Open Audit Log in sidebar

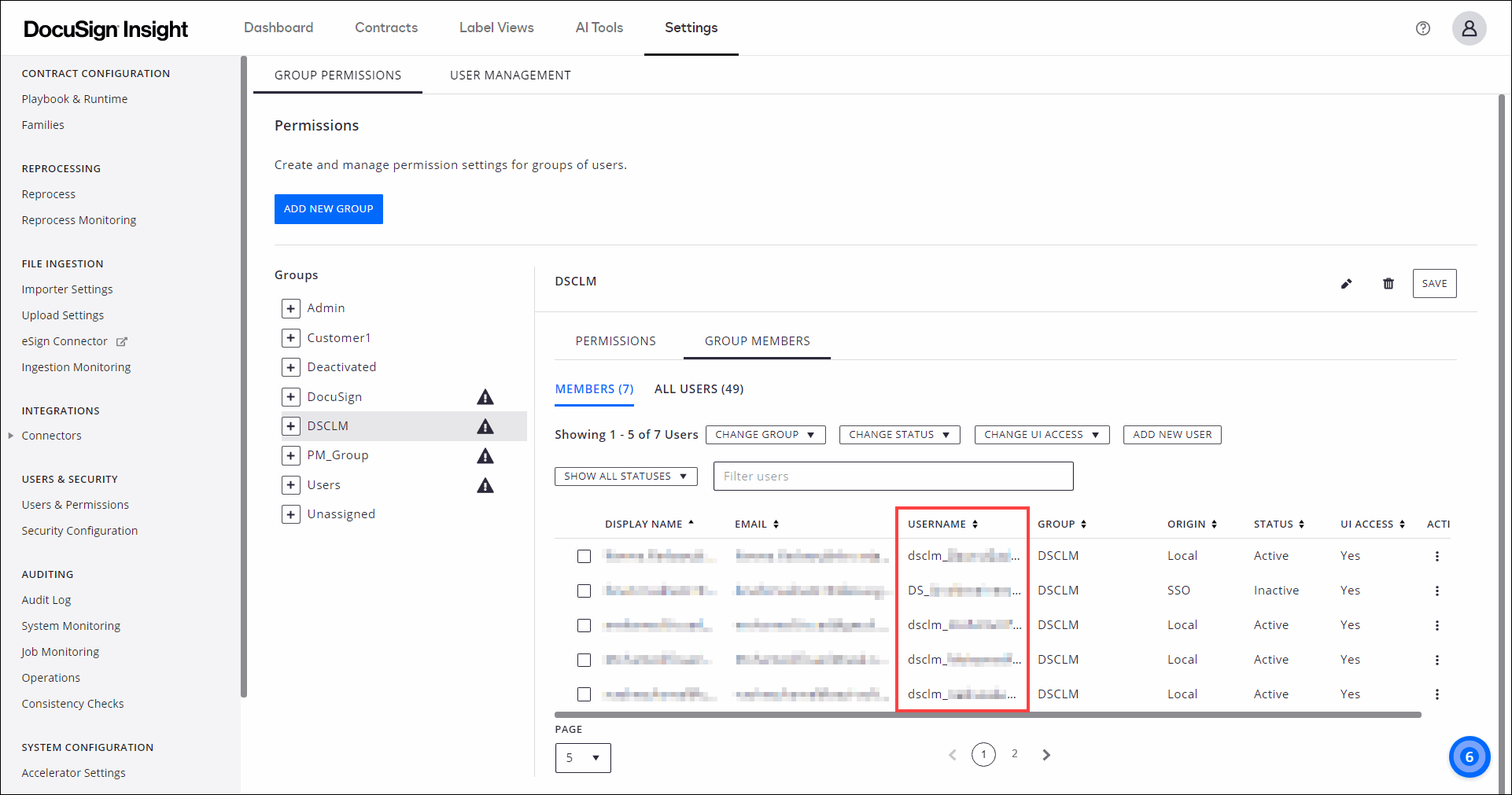(x=46, y=600)
